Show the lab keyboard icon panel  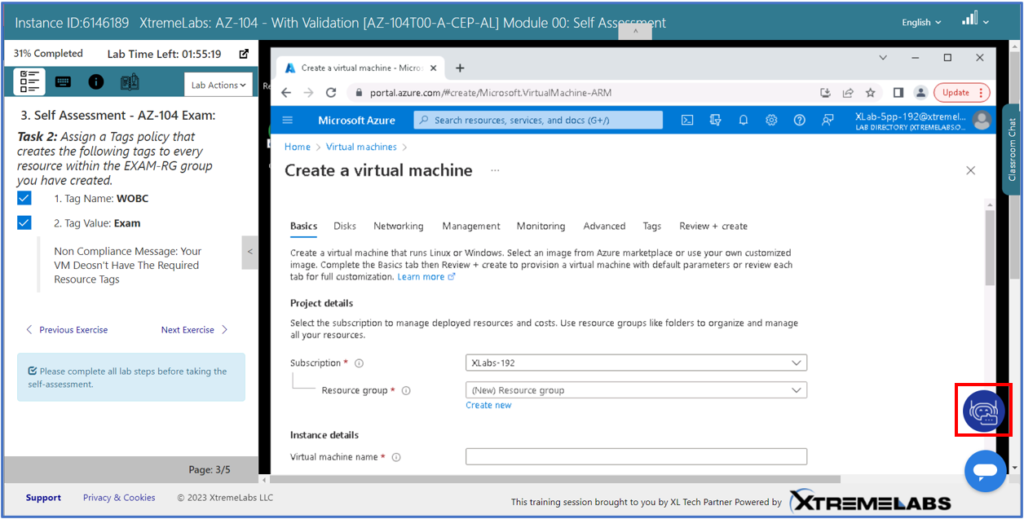coord(63,82)
